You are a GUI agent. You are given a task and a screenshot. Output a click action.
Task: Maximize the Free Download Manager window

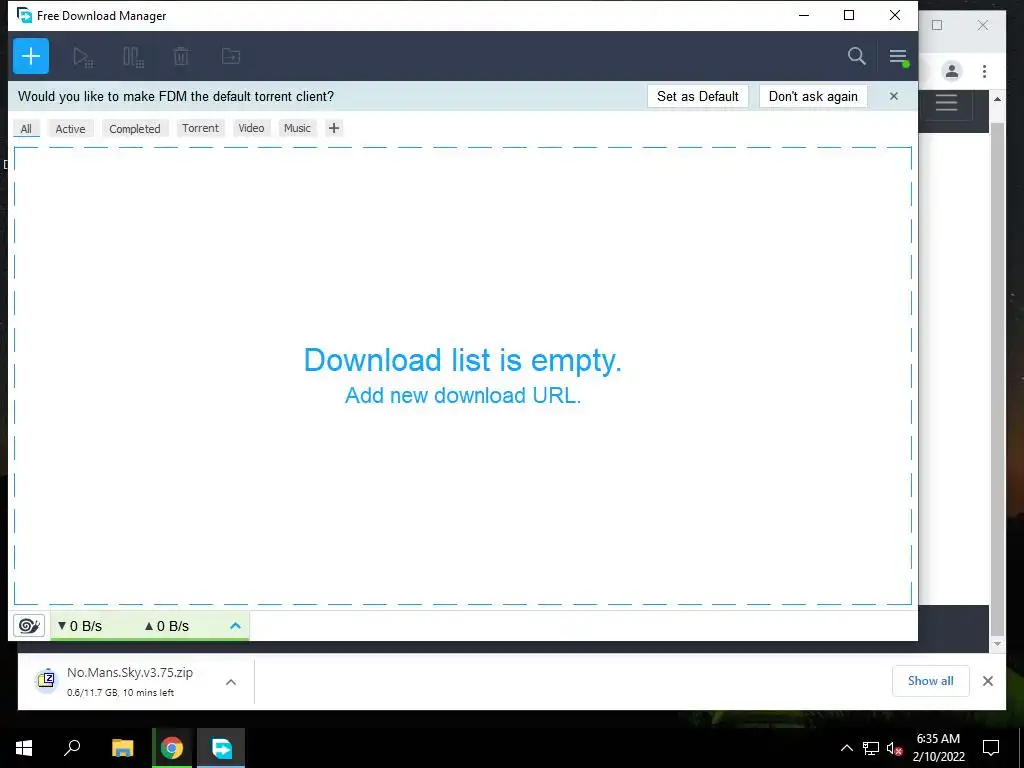[x=849, y=16]
